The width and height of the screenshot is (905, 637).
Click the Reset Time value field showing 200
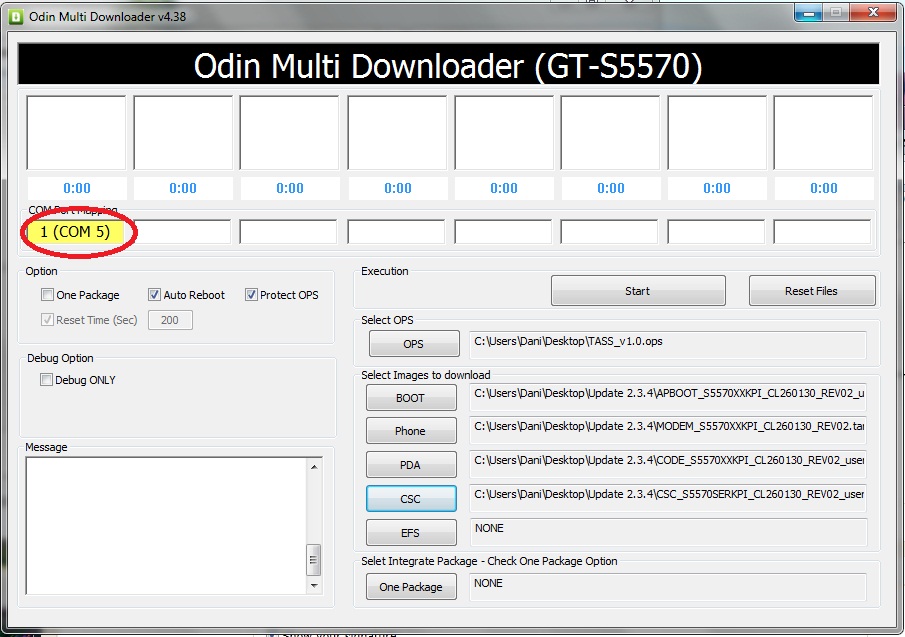click(x=170, y=320)
